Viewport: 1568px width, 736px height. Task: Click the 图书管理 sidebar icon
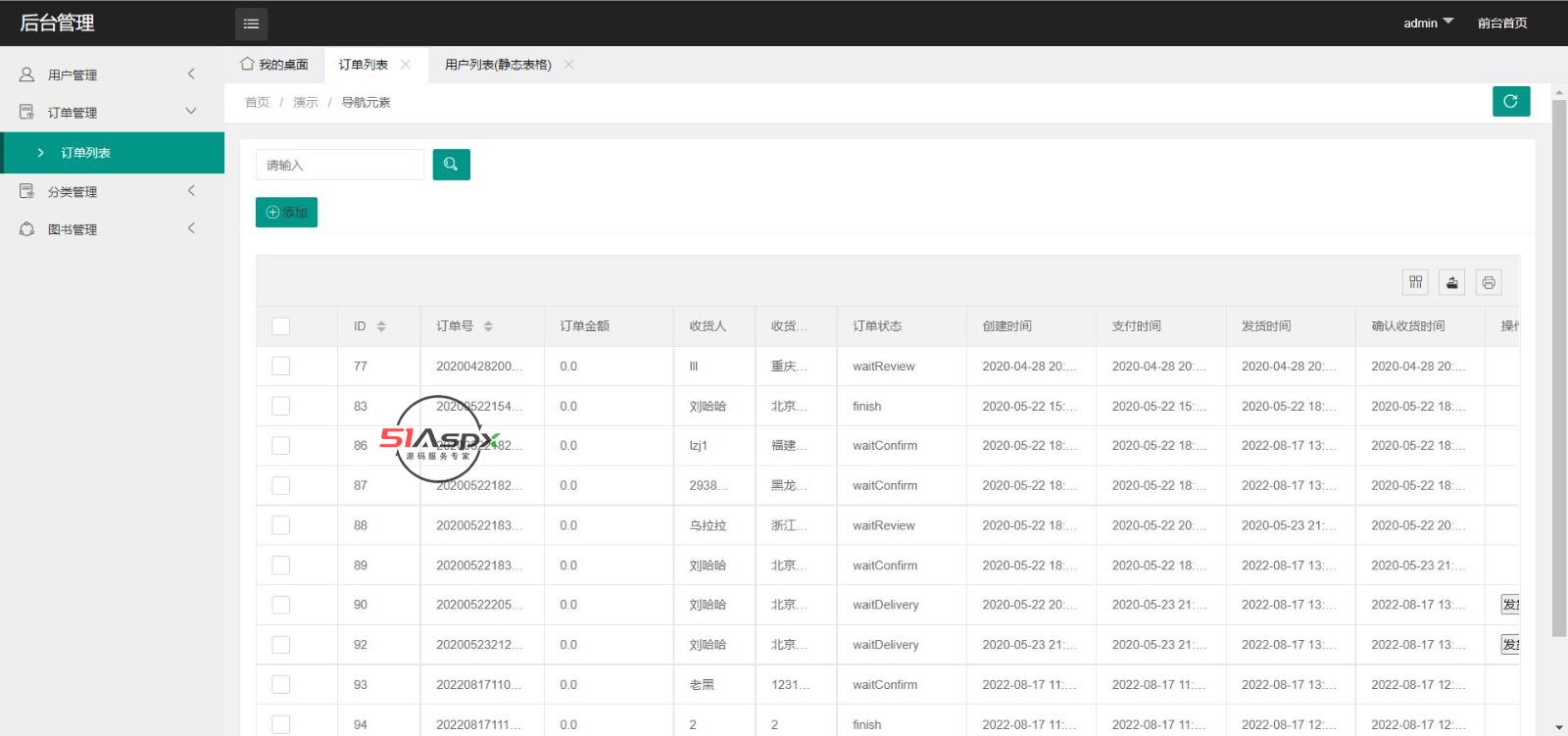pos(26,229)
